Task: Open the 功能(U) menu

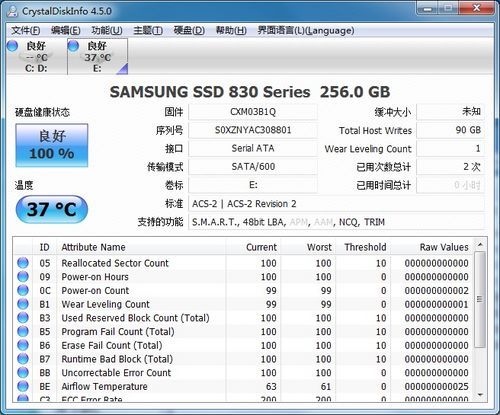Action: (107, 31)
